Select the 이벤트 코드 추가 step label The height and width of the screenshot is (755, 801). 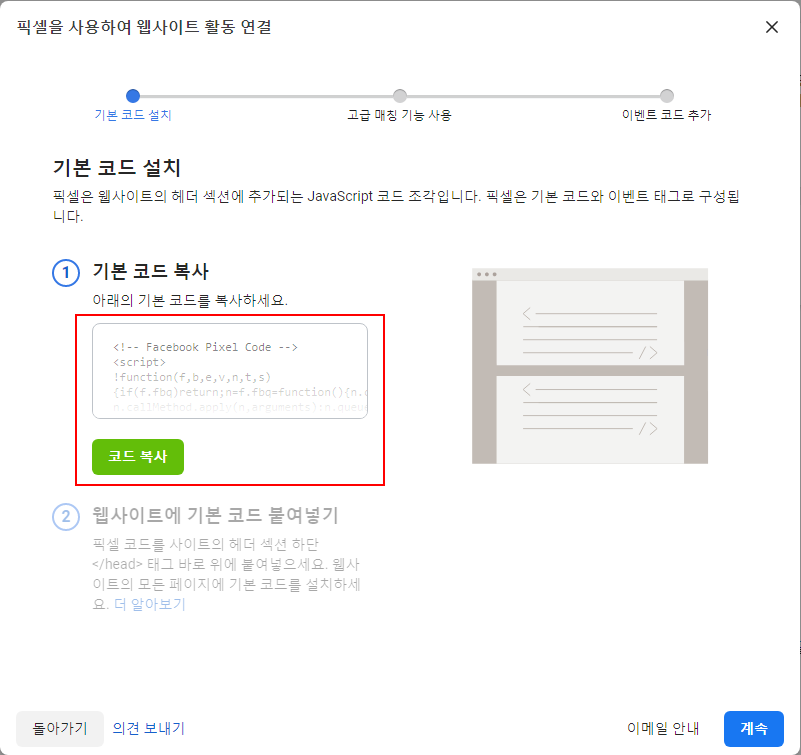click(x=666, y=115)
